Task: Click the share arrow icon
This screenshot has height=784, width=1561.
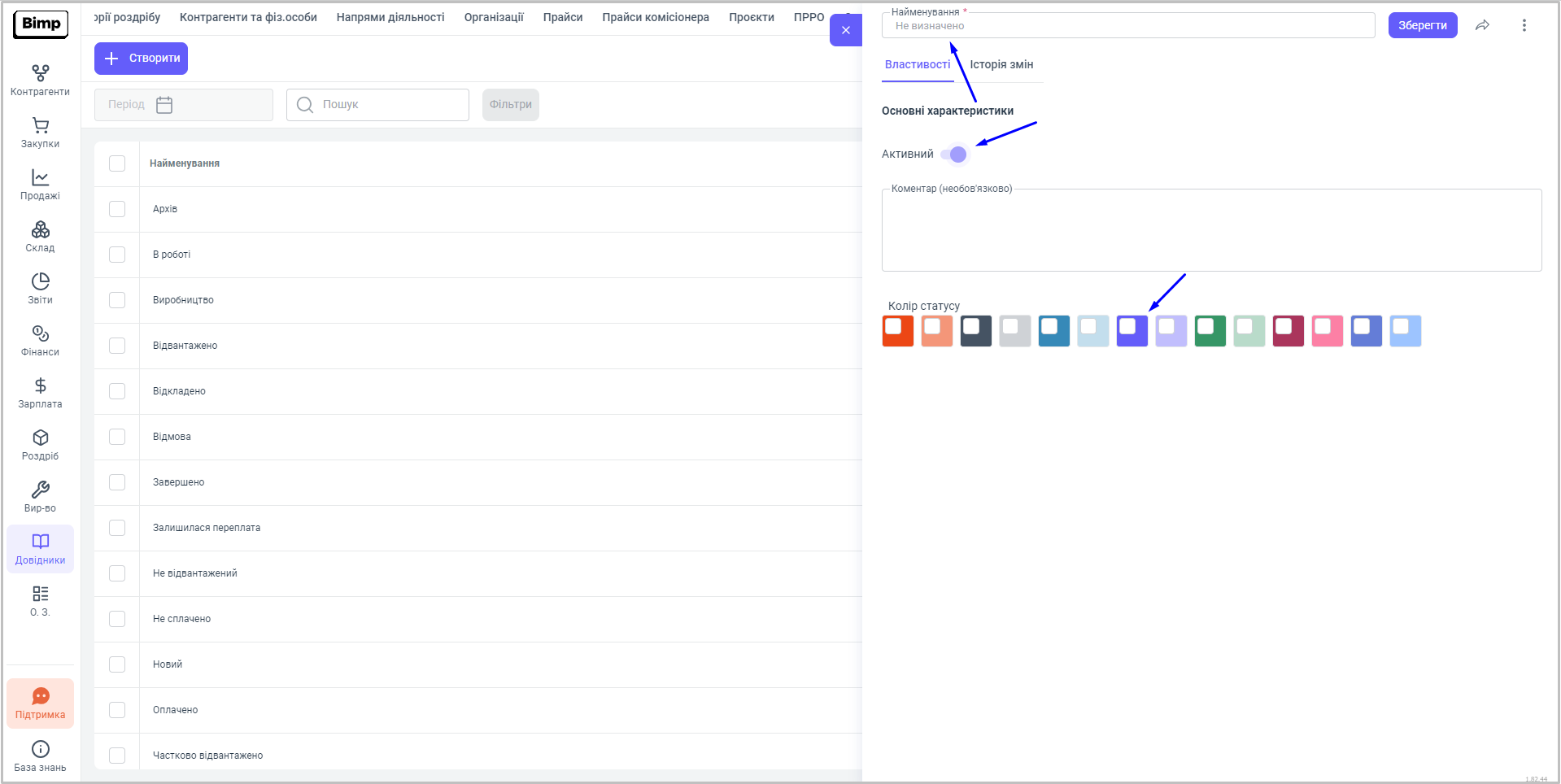Action: 1482,25
